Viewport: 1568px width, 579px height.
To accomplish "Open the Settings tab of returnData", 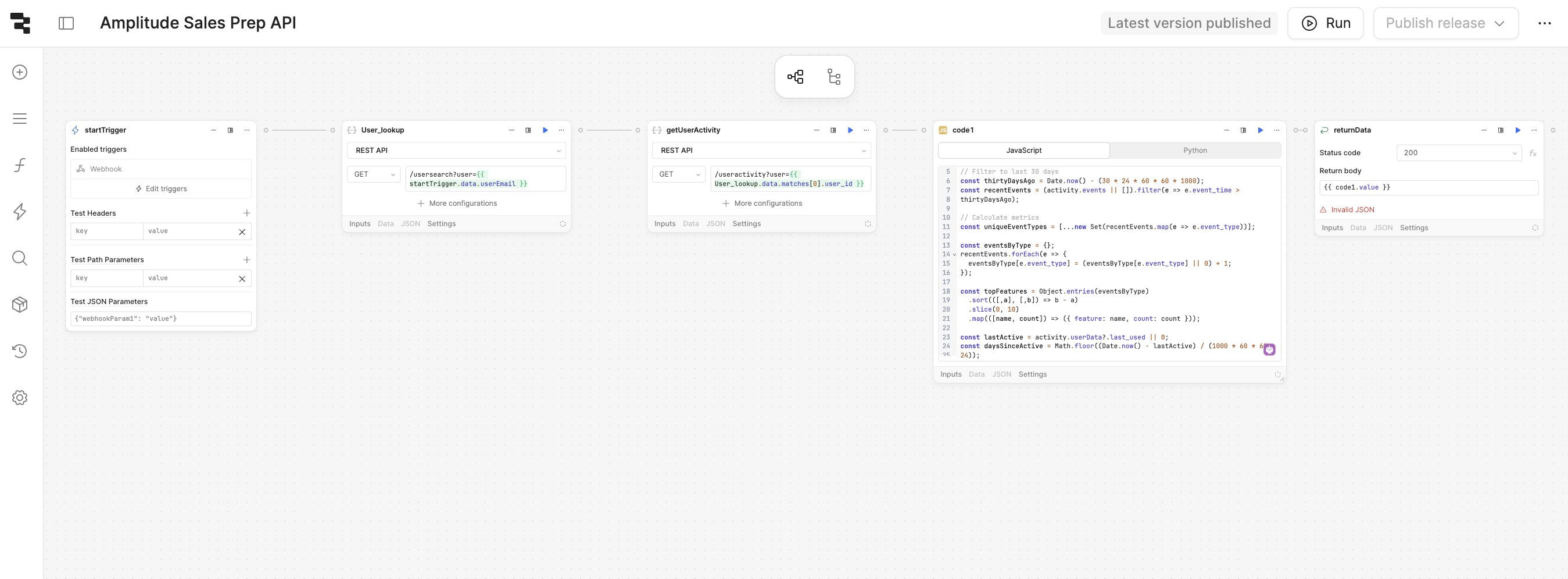I will click(1413, 228).
